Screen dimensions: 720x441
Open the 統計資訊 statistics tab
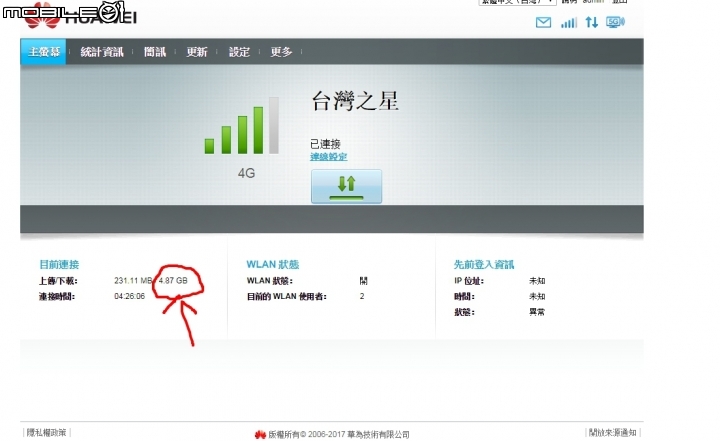coord(101,52)
